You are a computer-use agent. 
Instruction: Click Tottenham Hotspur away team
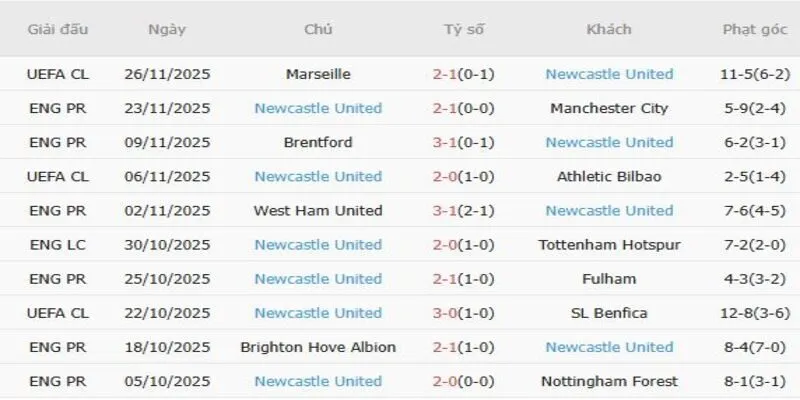pyautogui.click(x=609, y=244)
